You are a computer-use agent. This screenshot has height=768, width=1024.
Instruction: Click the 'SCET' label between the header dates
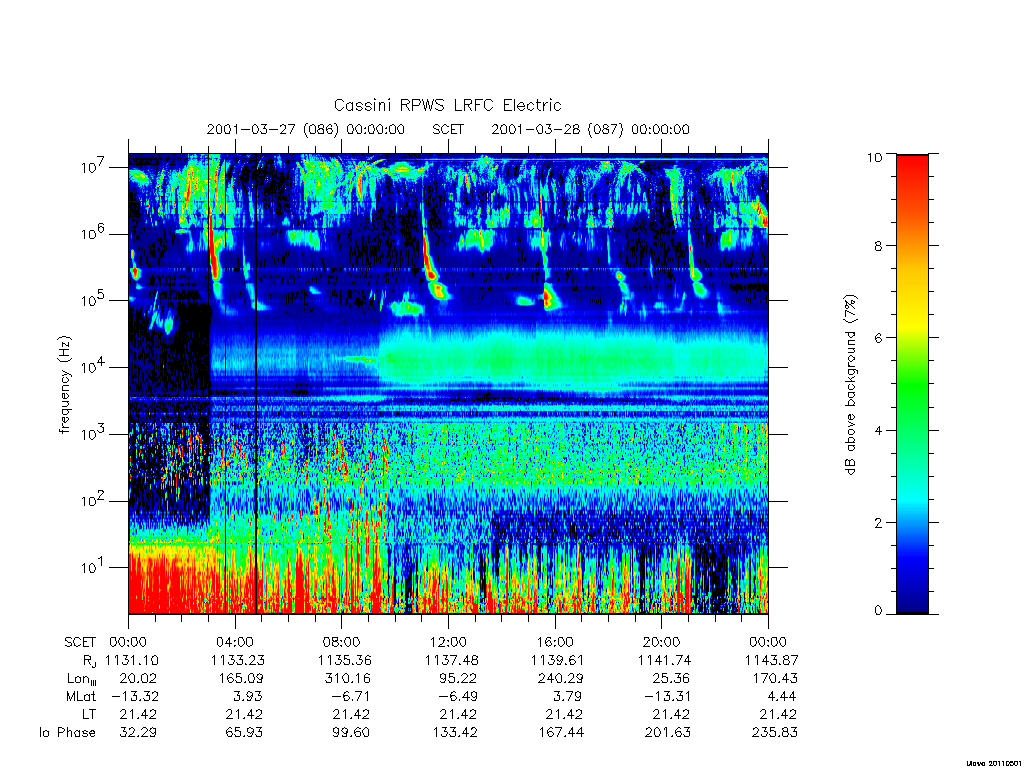pyautogui.click(x=448, y=129)
